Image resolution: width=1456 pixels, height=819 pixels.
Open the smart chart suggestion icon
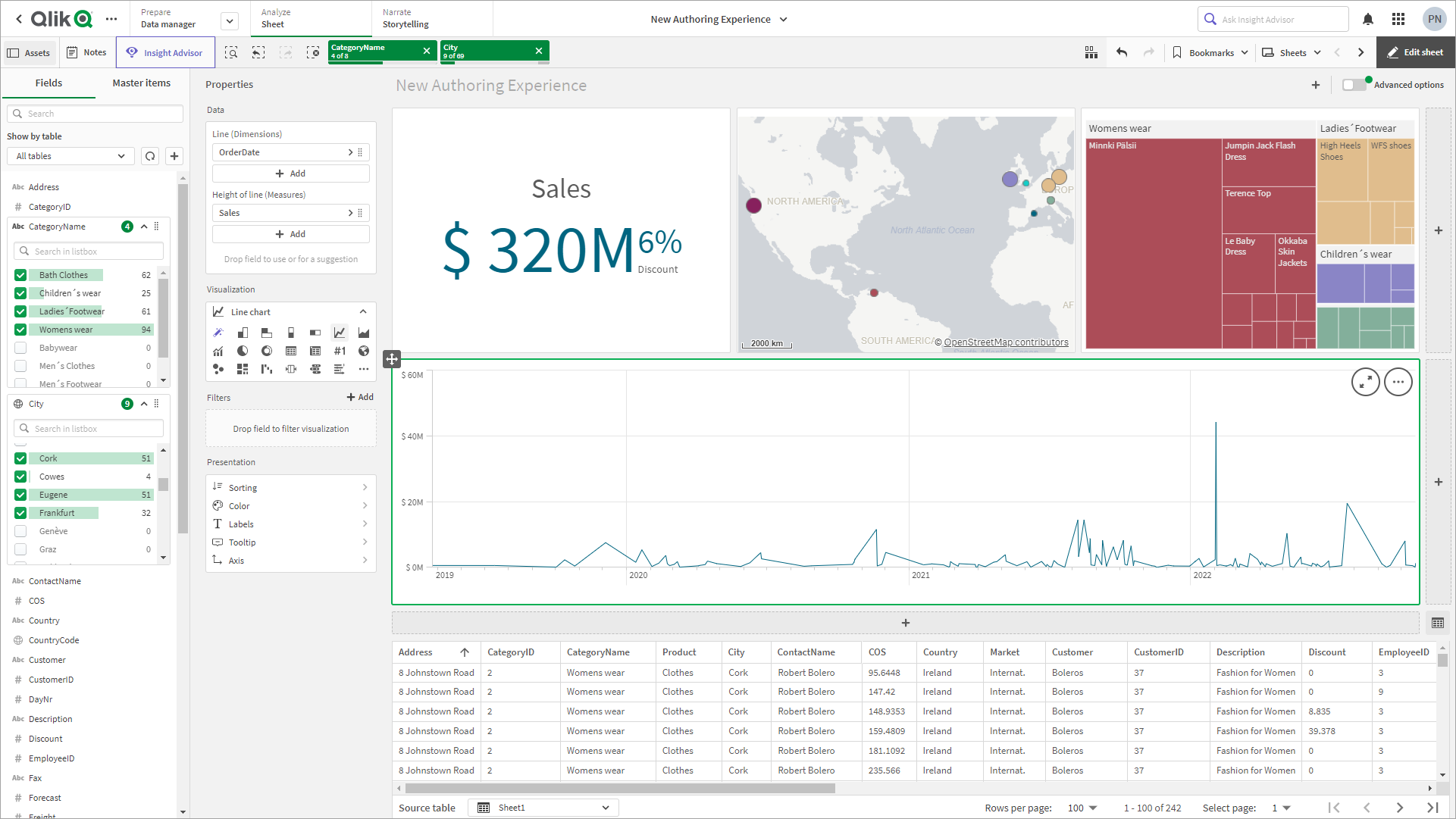[218, 332]
